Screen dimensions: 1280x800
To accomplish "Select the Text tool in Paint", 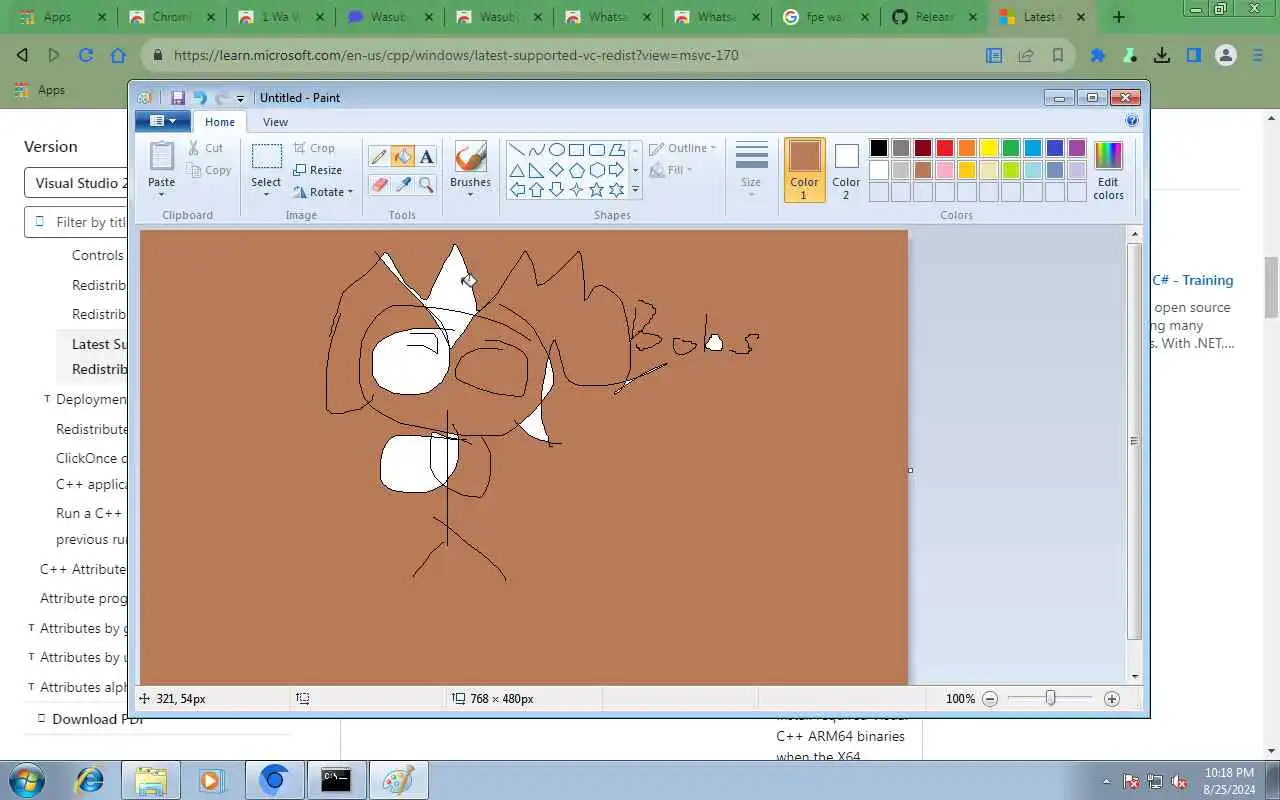I will [427, 157].
